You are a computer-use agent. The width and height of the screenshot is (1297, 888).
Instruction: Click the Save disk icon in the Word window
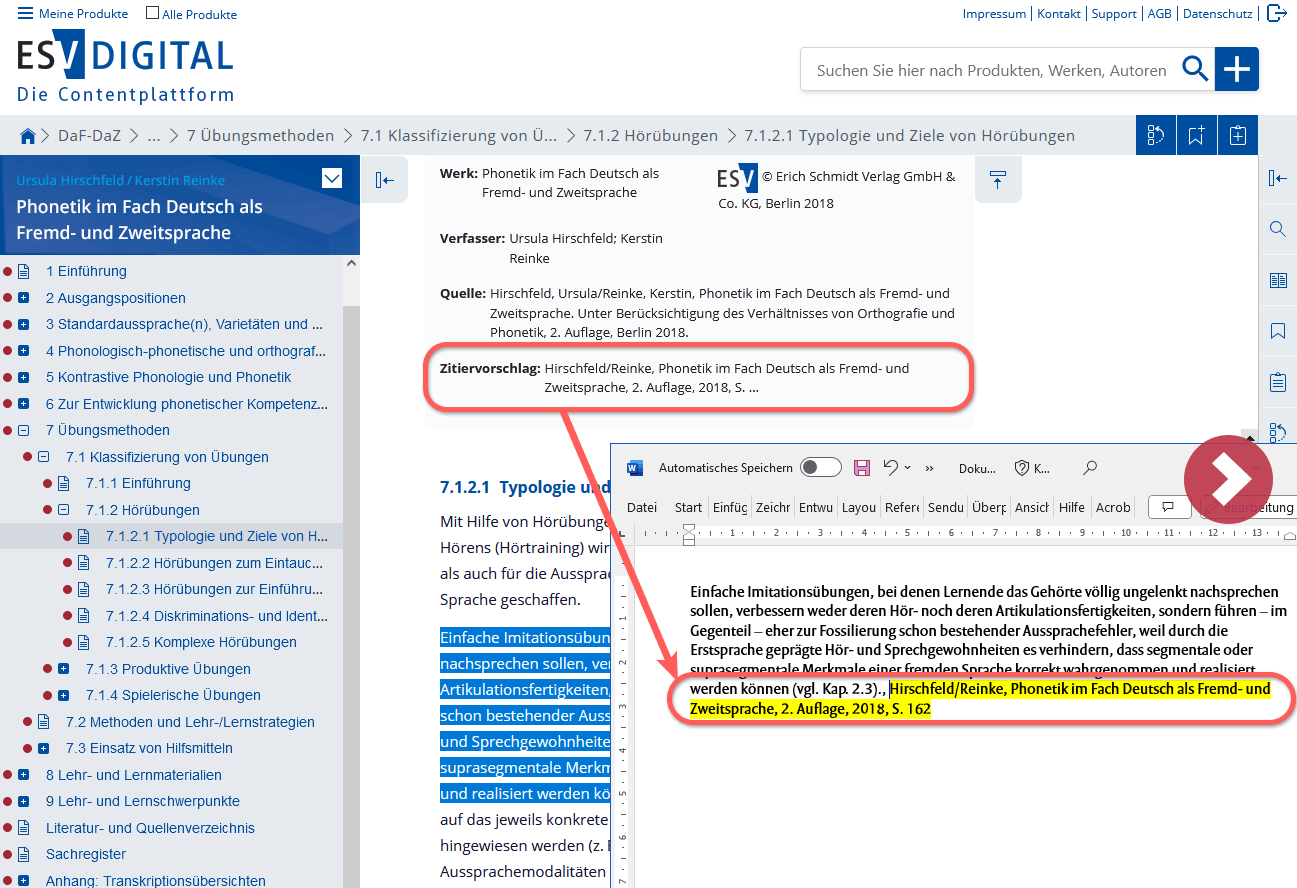click(x=861, y=467)
